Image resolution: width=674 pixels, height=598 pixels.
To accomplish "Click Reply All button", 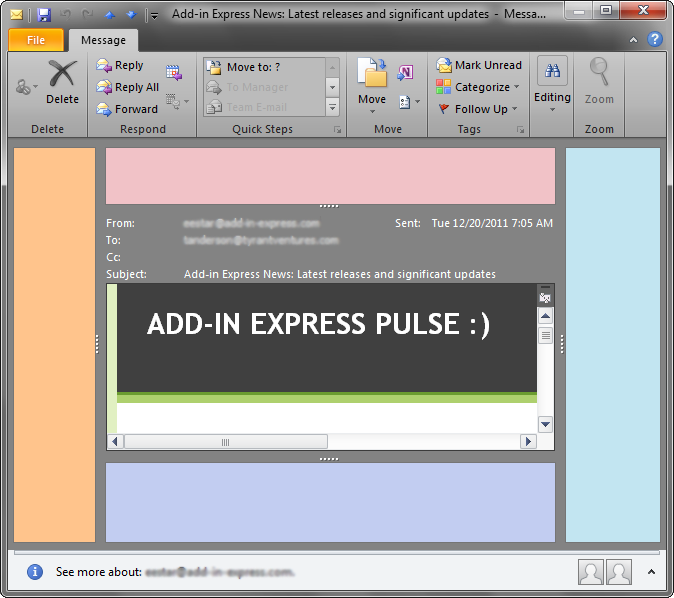I will [128, 87].
